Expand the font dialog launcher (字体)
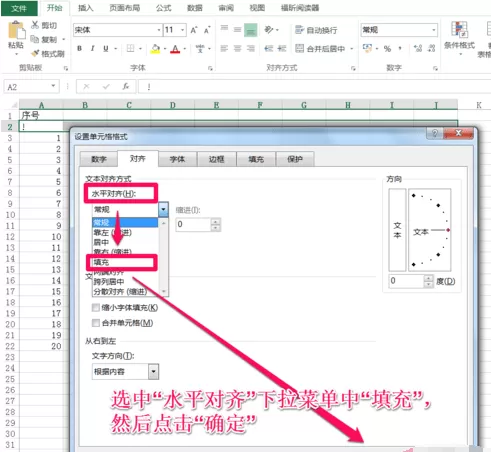The height and width of the screenshot is (452, 491). tap(210, 68)
